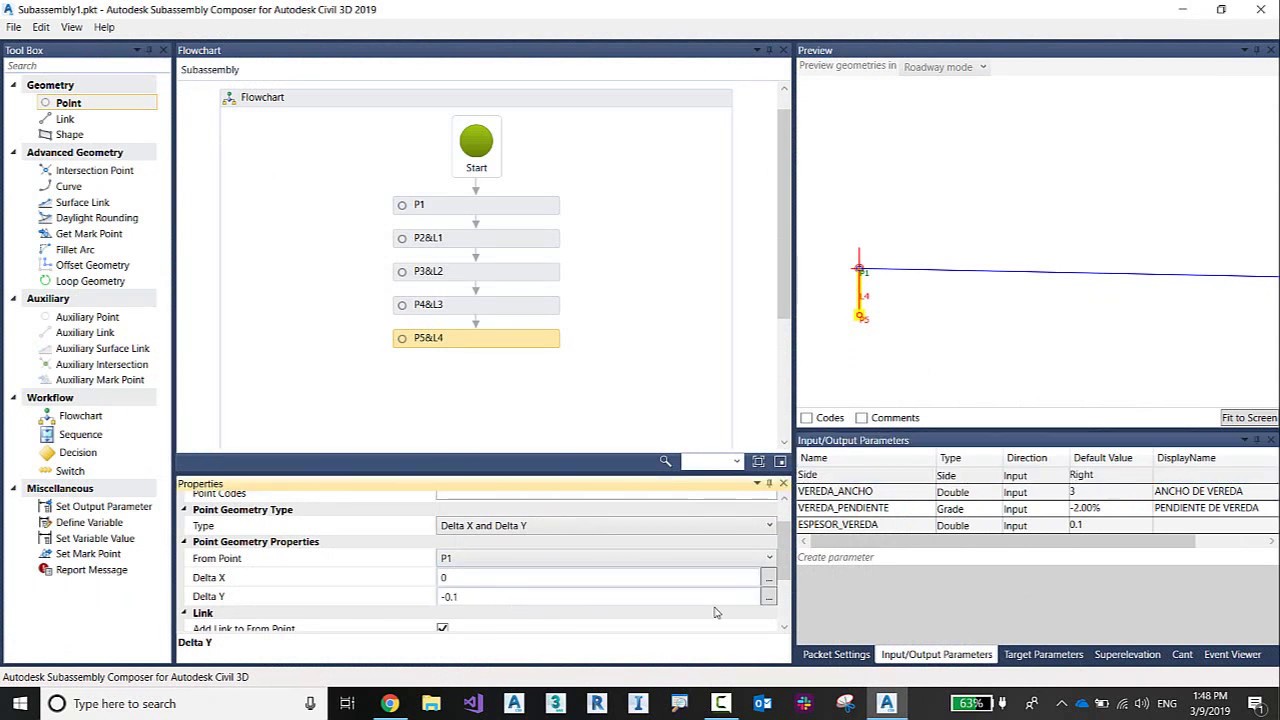Collapse the Advanced Geometry group

14,152
